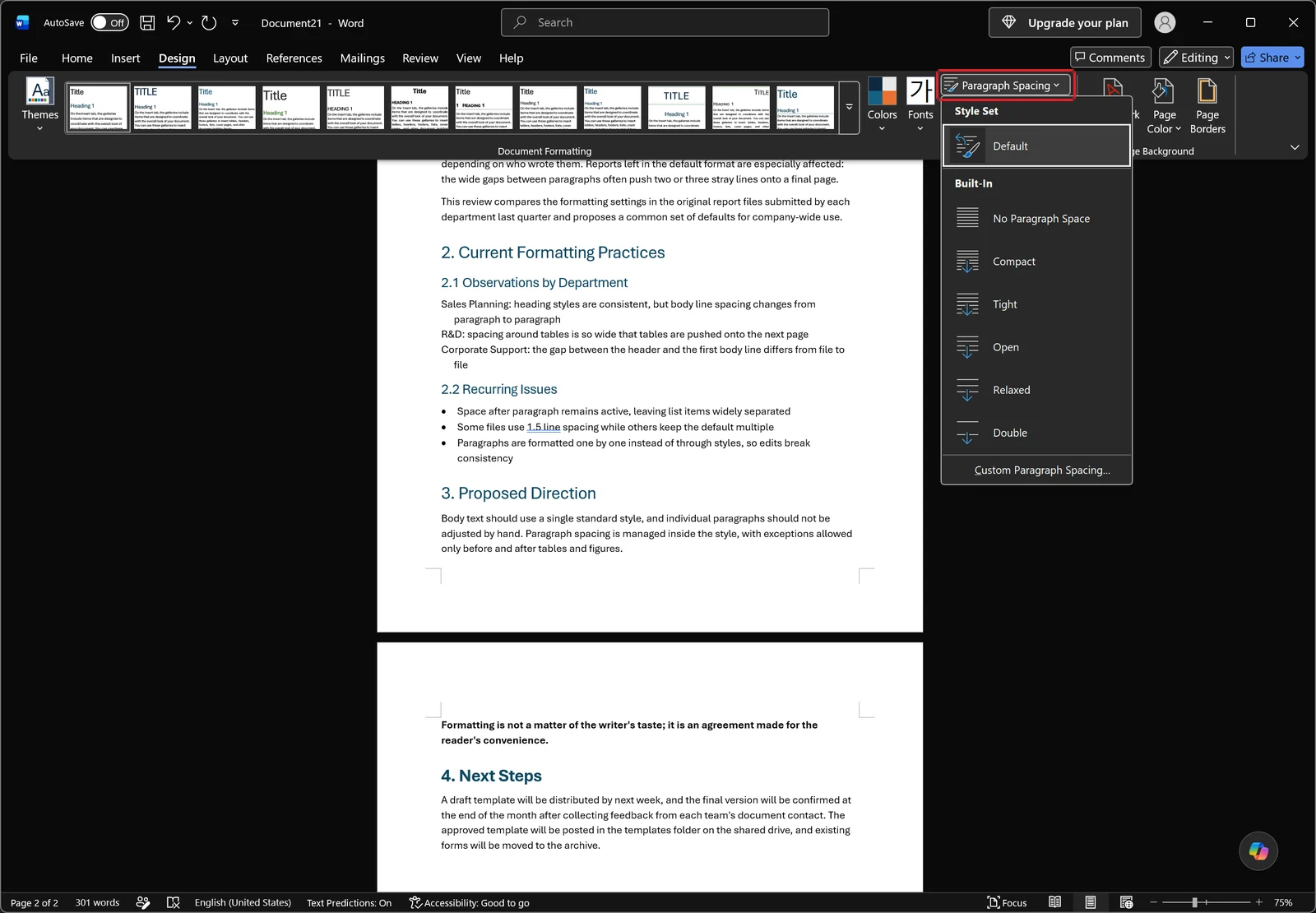Viewport: 1316px width, 913px height.
Task: Open the File tab
Action: 29,58
